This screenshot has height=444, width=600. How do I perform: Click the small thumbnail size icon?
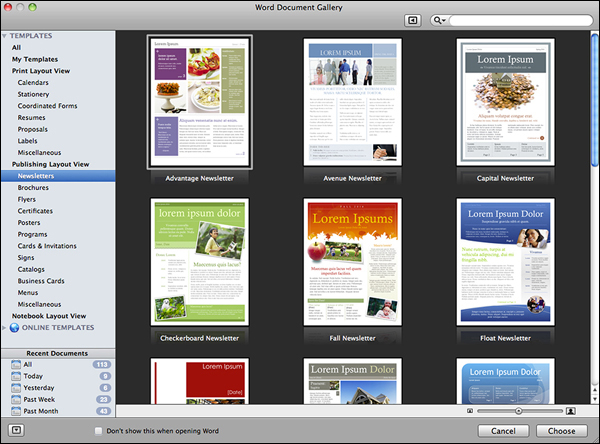coord(470,411)
